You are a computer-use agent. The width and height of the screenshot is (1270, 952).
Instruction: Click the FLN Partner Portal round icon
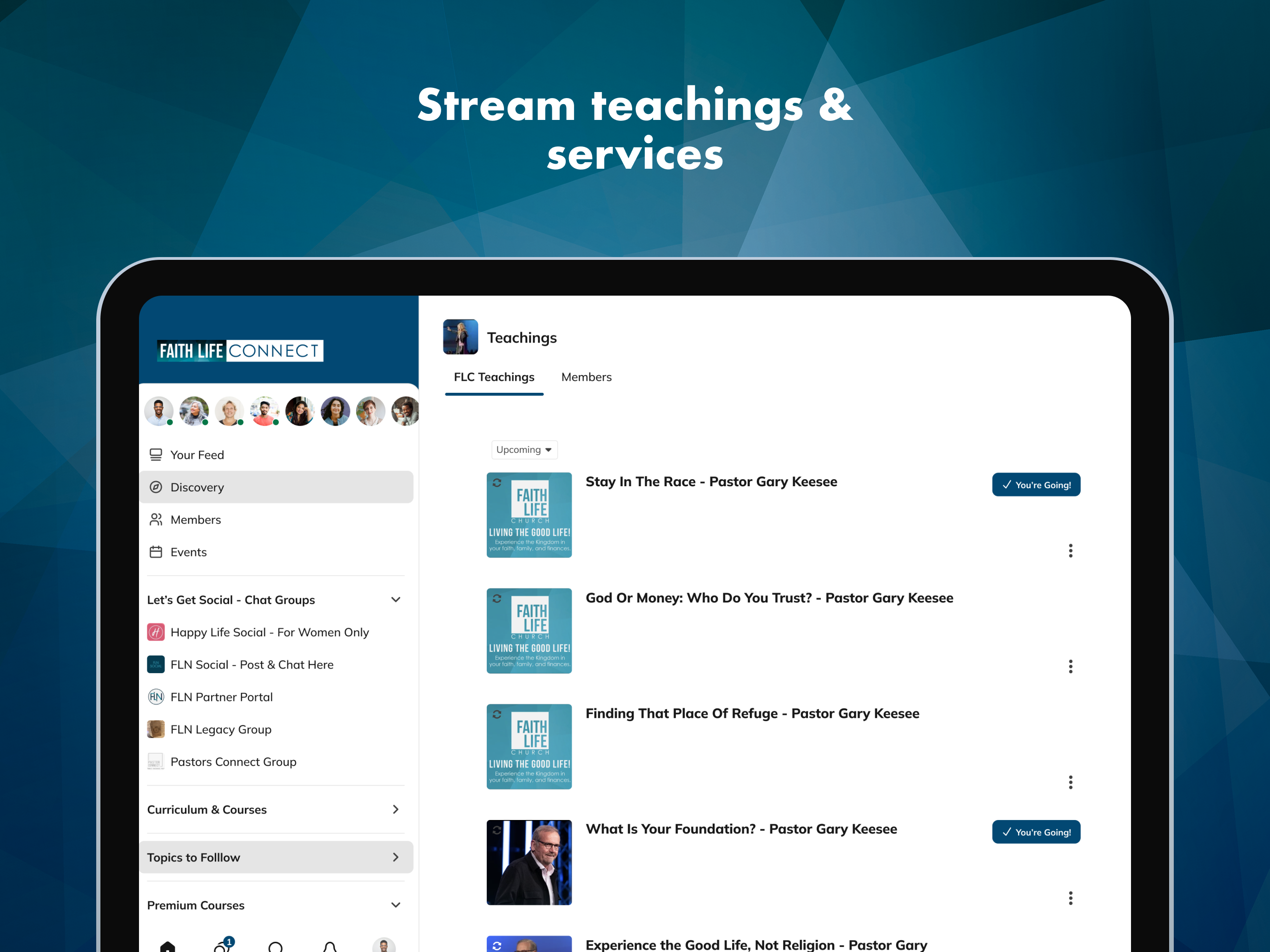tap(156, 697)
